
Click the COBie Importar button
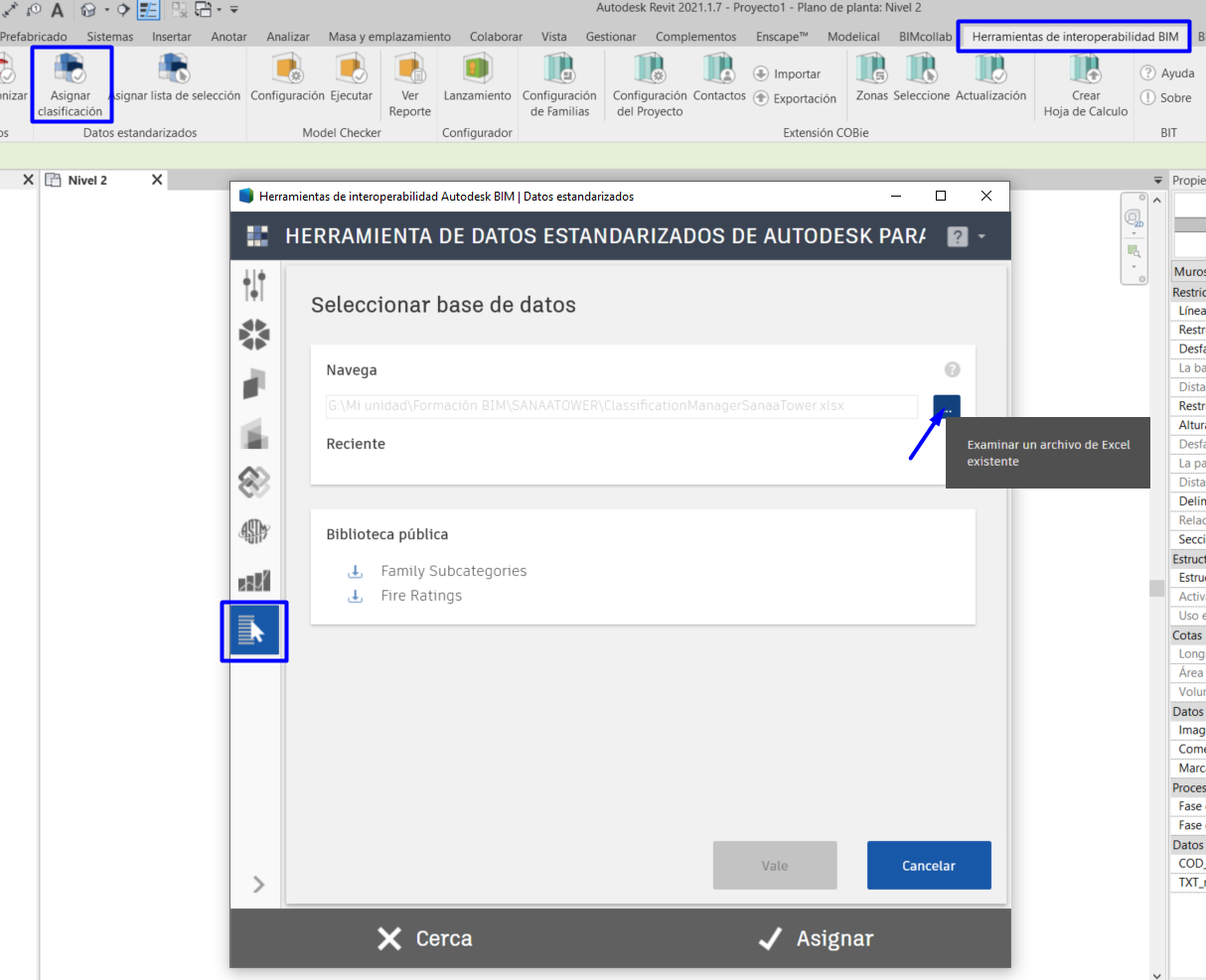787,73
